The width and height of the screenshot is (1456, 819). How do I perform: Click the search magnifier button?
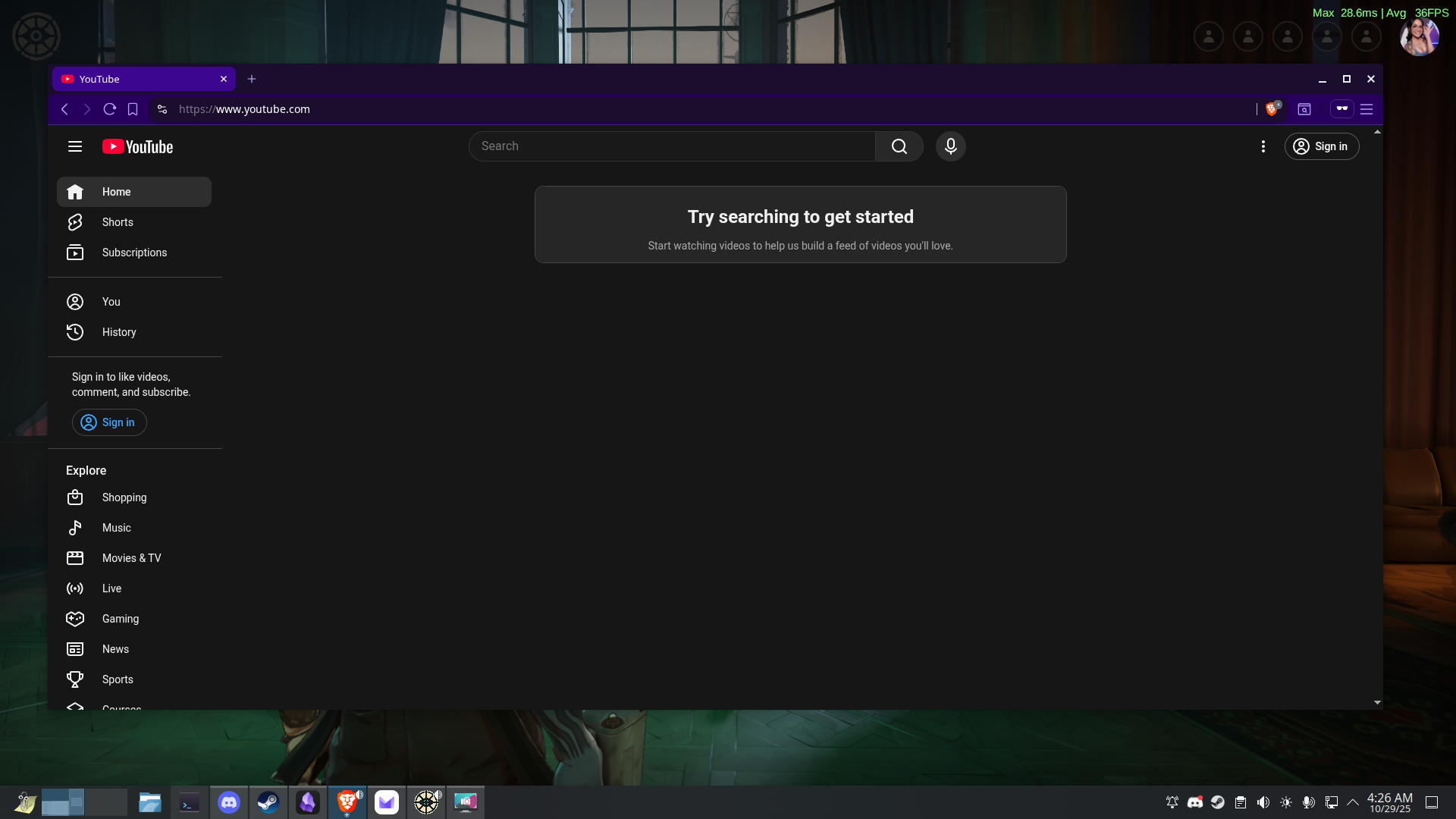(899, 146)
